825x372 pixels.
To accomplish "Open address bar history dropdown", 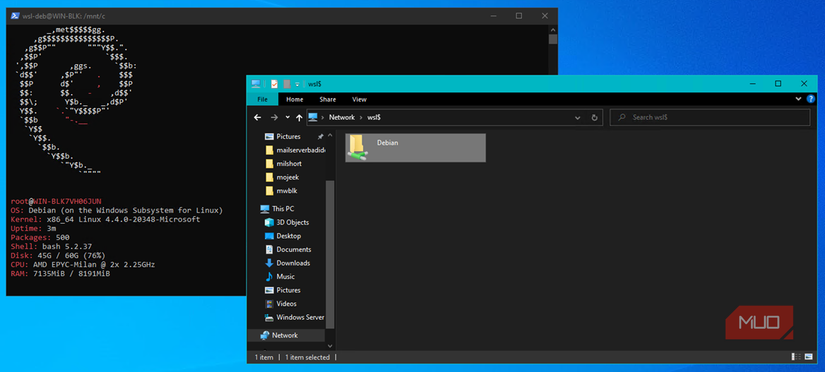I will click(578, 117).
